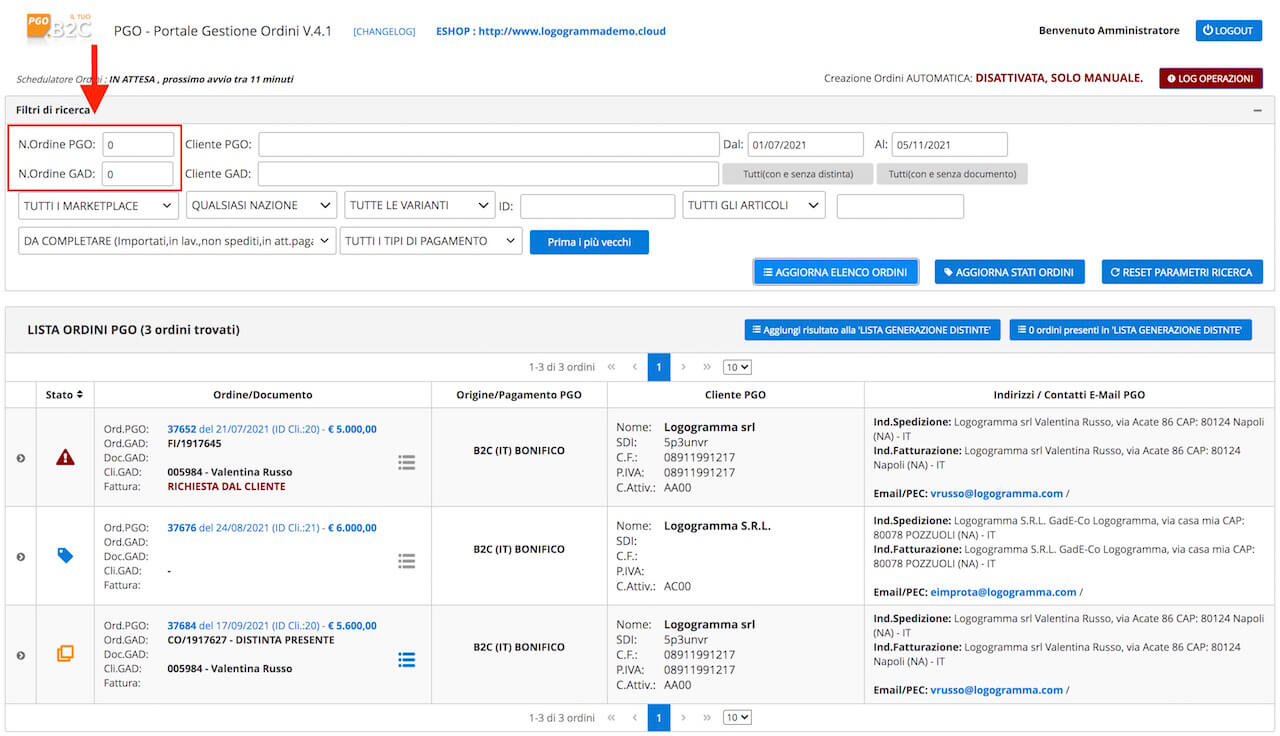Select page 1 in top pagination
The height and width of the screenshot is (736, 1280).
tap(658, 367)
